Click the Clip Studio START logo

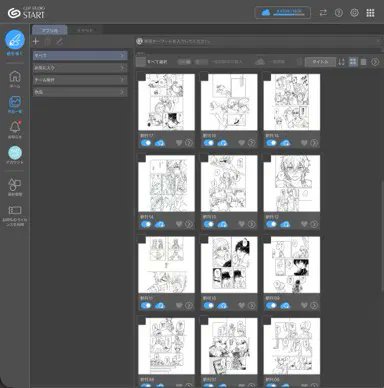(x=26, y=13)
